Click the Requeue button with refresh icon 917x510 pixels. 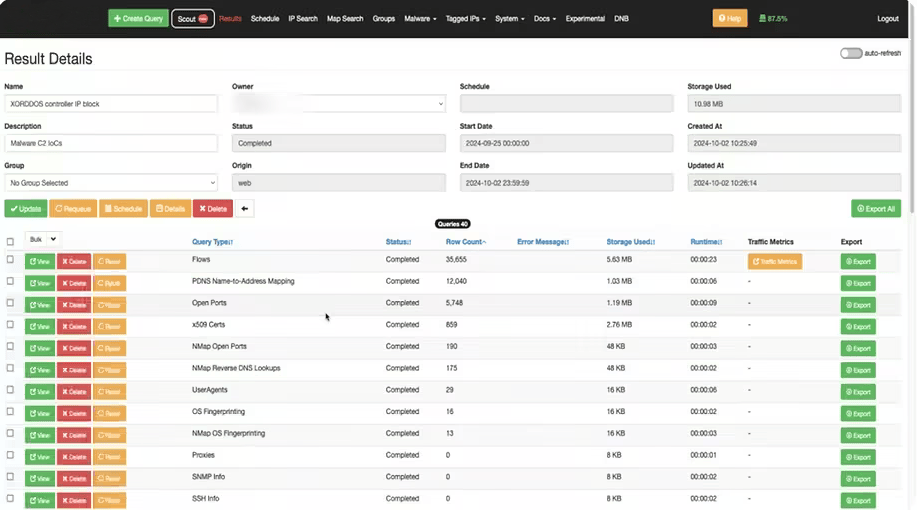coord(73,208)
